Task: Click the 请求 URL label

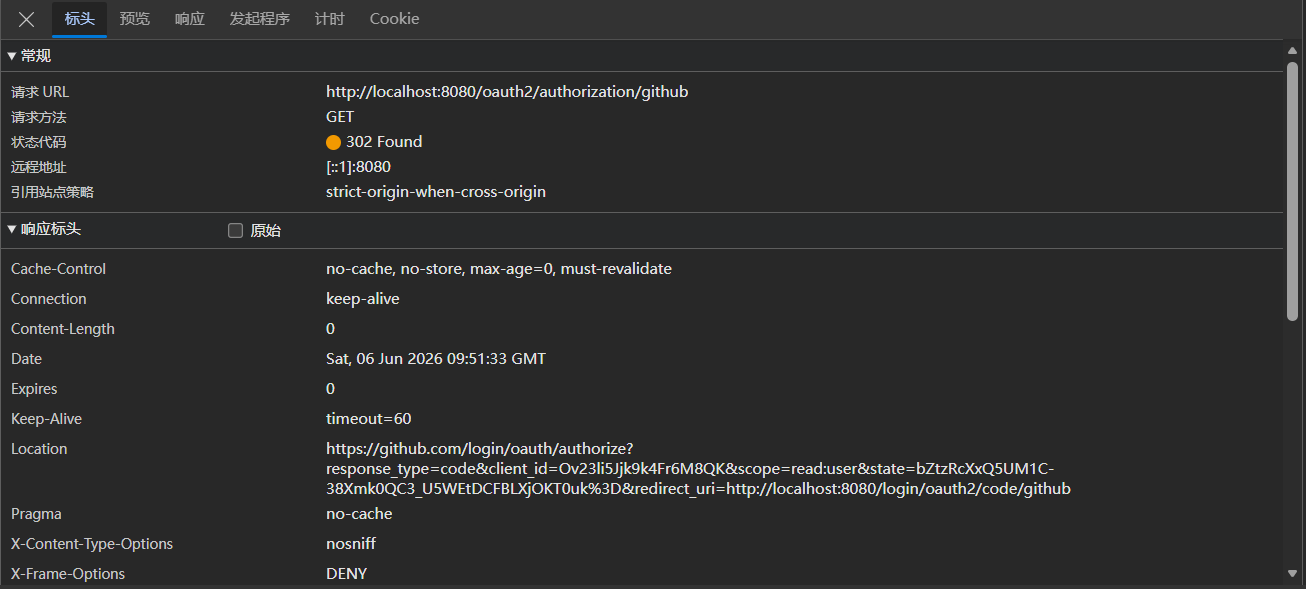Action: click(x=40, y=92)
